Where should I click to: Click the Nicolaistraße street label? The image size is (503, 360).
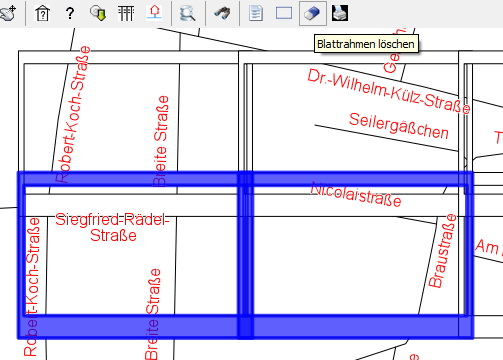click(x=356, y=194)
